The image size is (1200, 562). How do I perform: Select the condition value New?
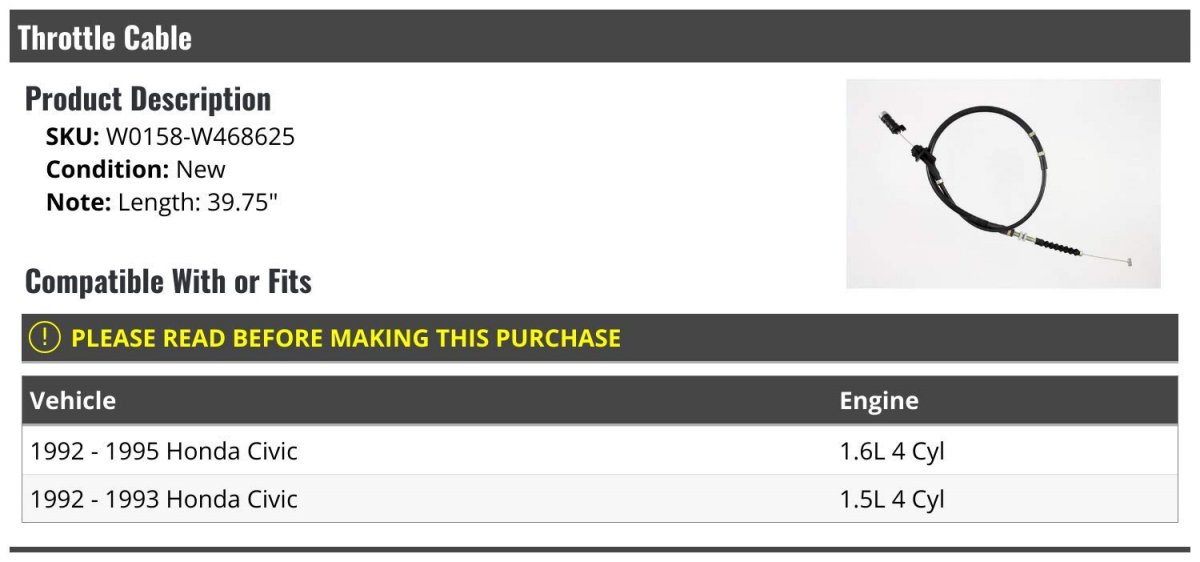(201, 169)
